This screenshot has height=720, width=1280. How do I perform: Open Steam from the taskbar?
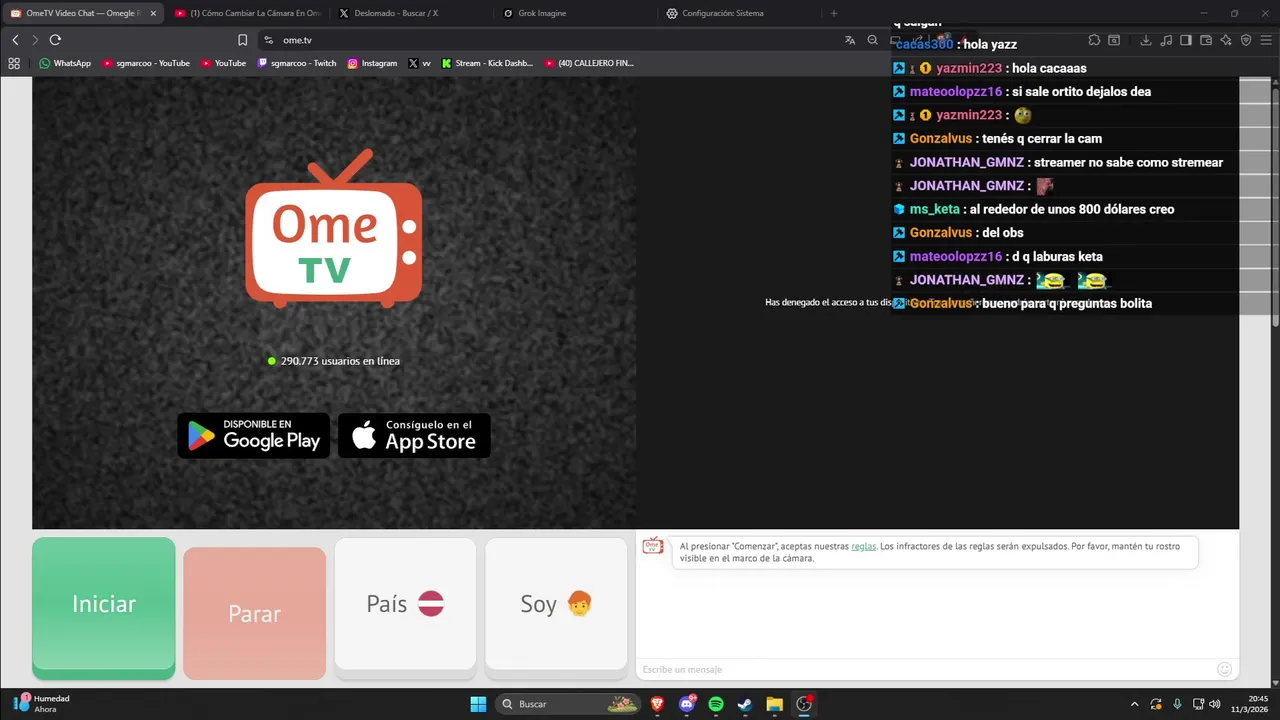click(745, 704)
